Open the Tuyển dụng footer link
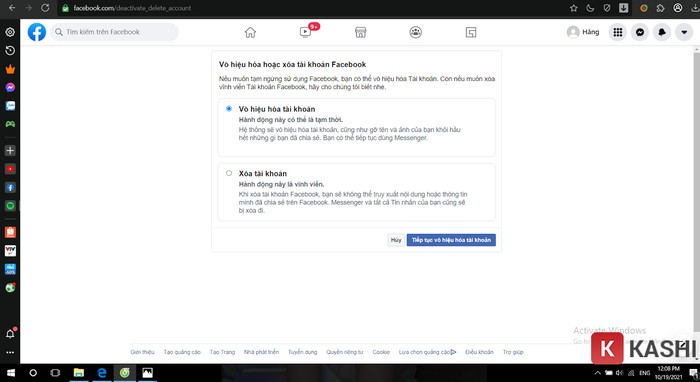Image resolution: width=700 pixels, height=382 pixels. coord(303,352)
